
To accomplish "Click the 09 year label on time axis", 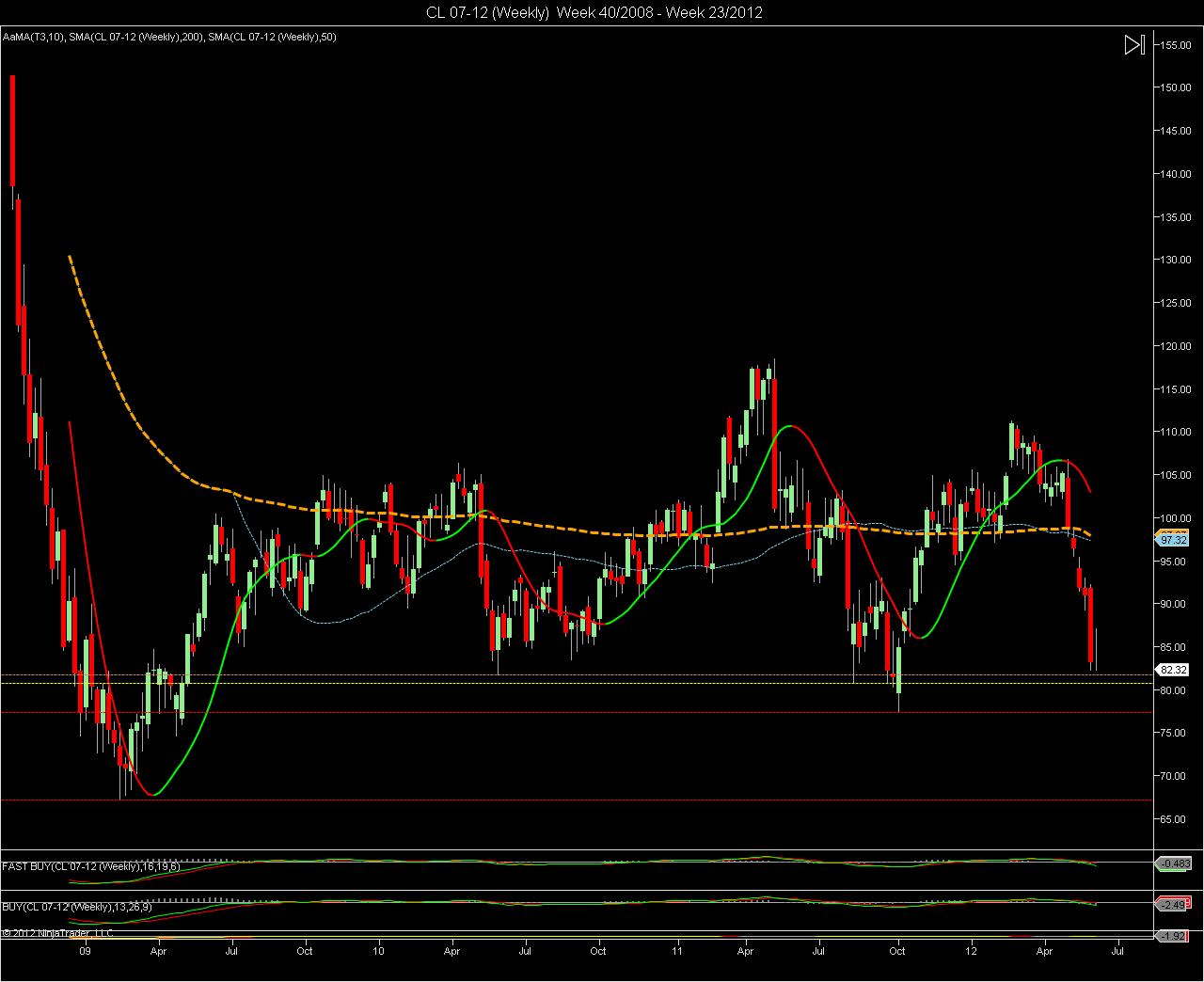I will tap(86, 951).
